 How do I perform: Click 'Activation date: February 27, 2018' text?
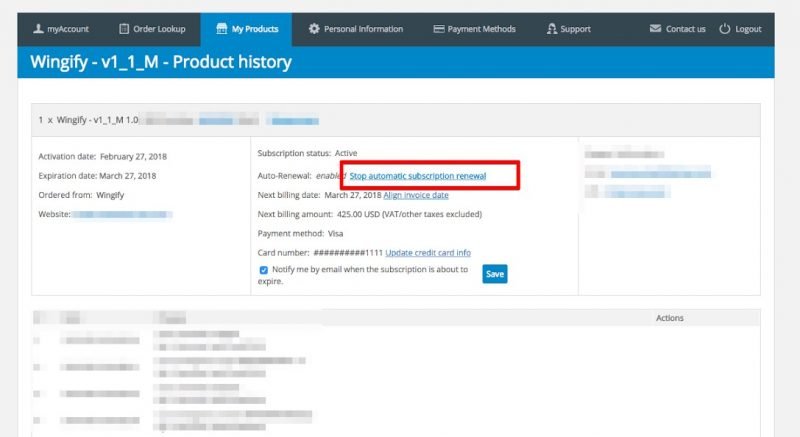(103, 157)
